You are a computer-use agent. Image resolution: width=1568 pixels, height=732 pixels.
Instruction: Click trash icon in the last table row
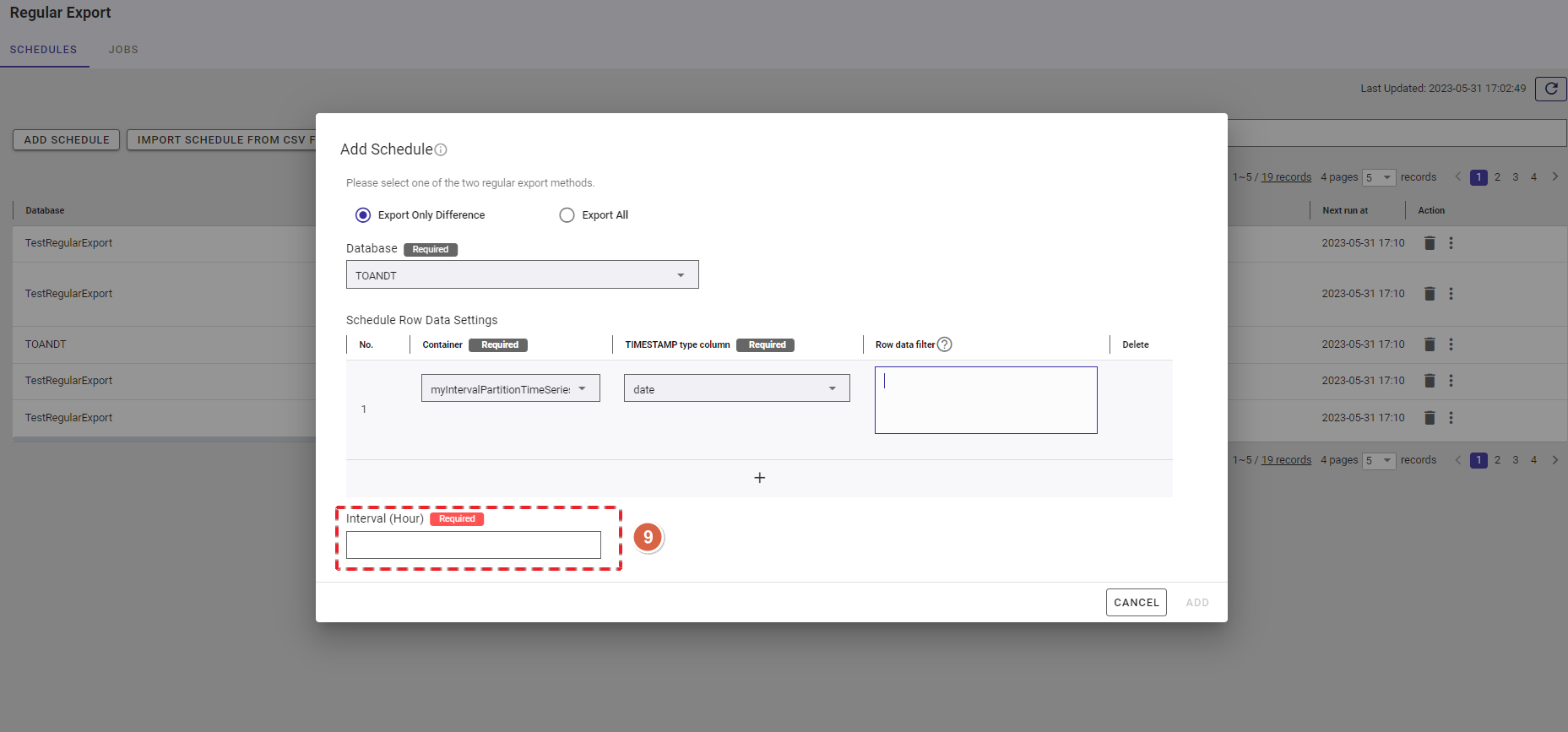click(x=1430, y=418)
